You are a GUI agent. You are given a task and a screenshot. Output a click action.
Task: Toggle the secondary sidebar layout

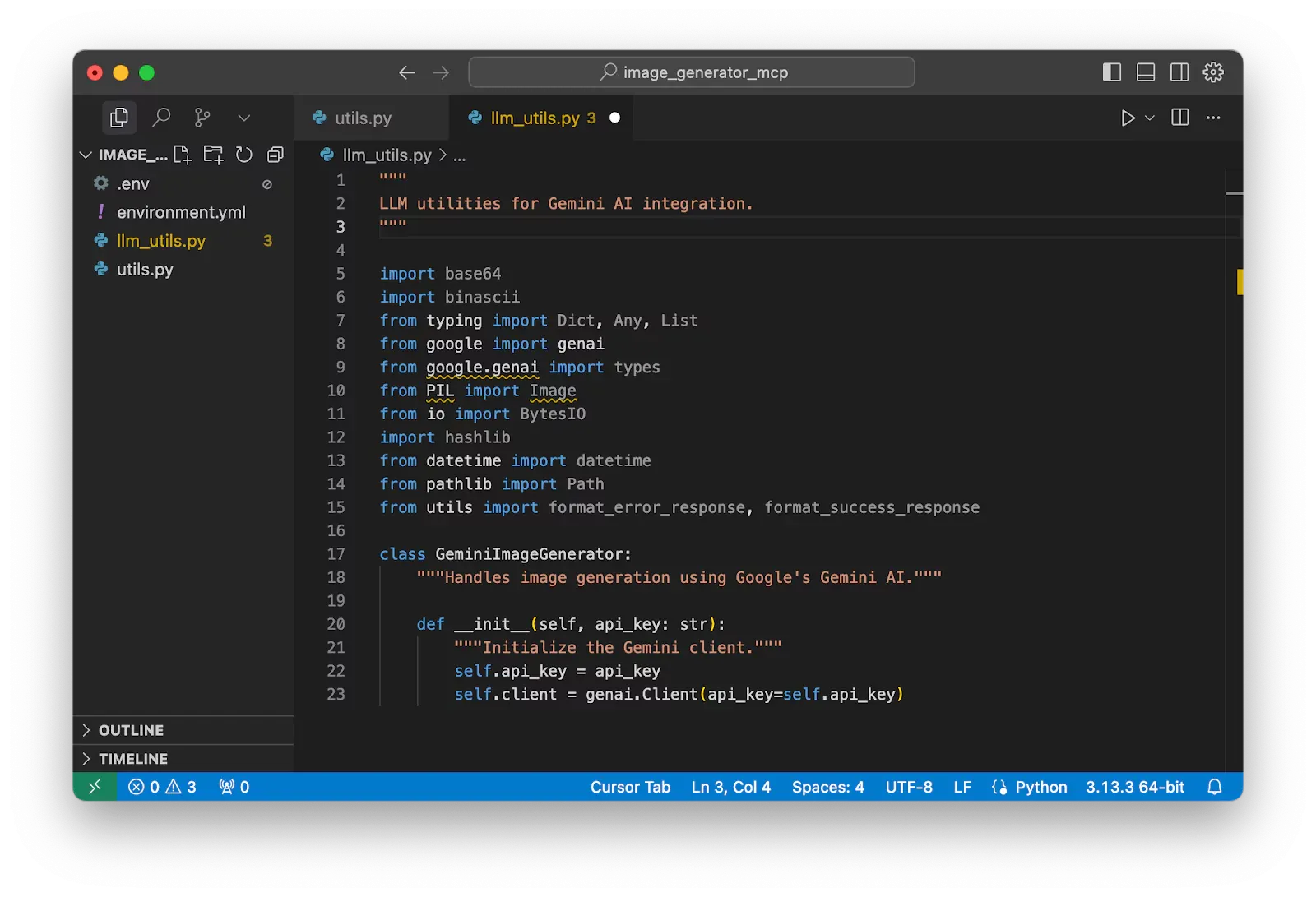1179,72
